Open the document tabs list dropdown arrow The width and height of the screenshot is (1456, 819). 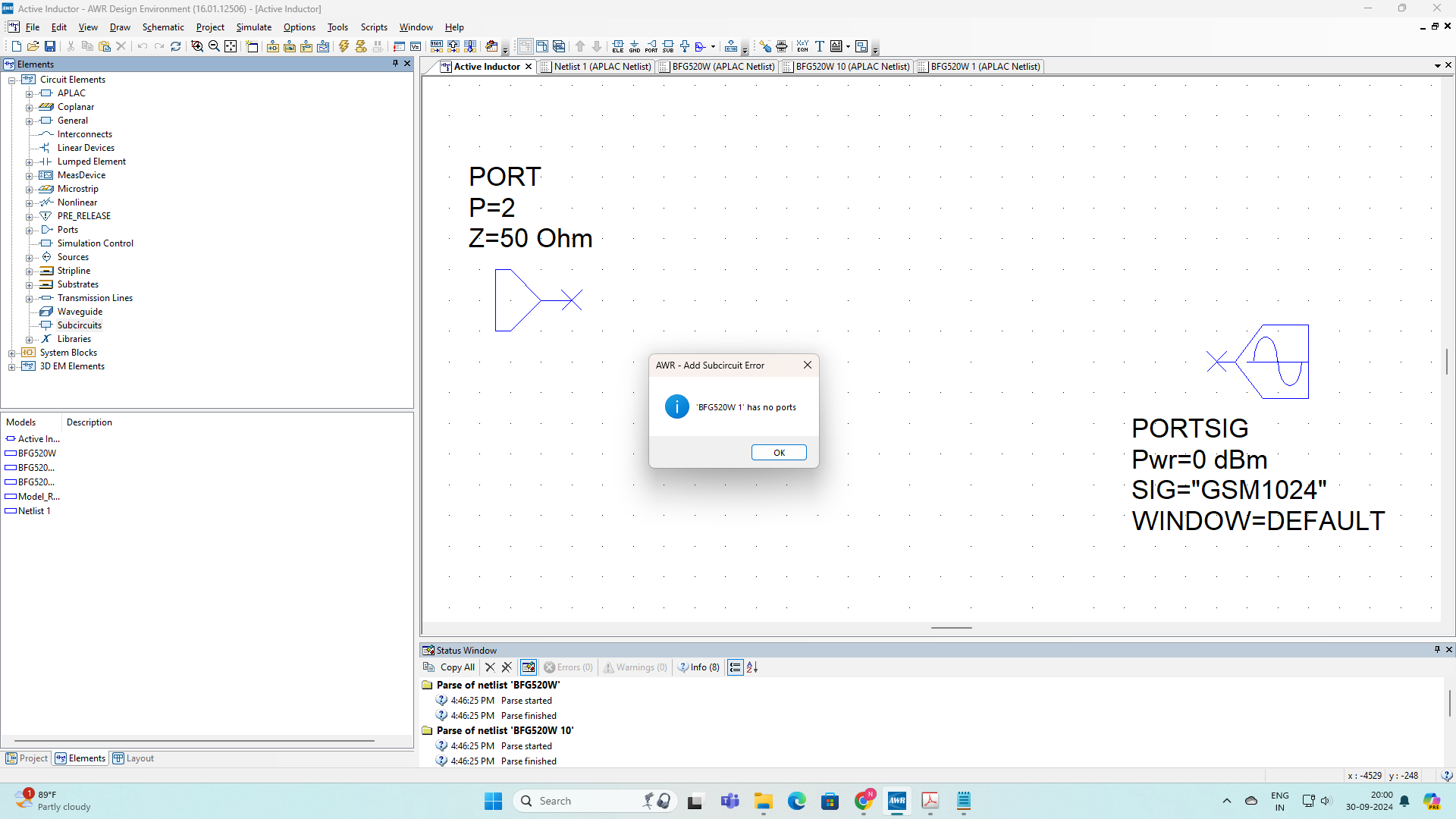[1438, 66]
